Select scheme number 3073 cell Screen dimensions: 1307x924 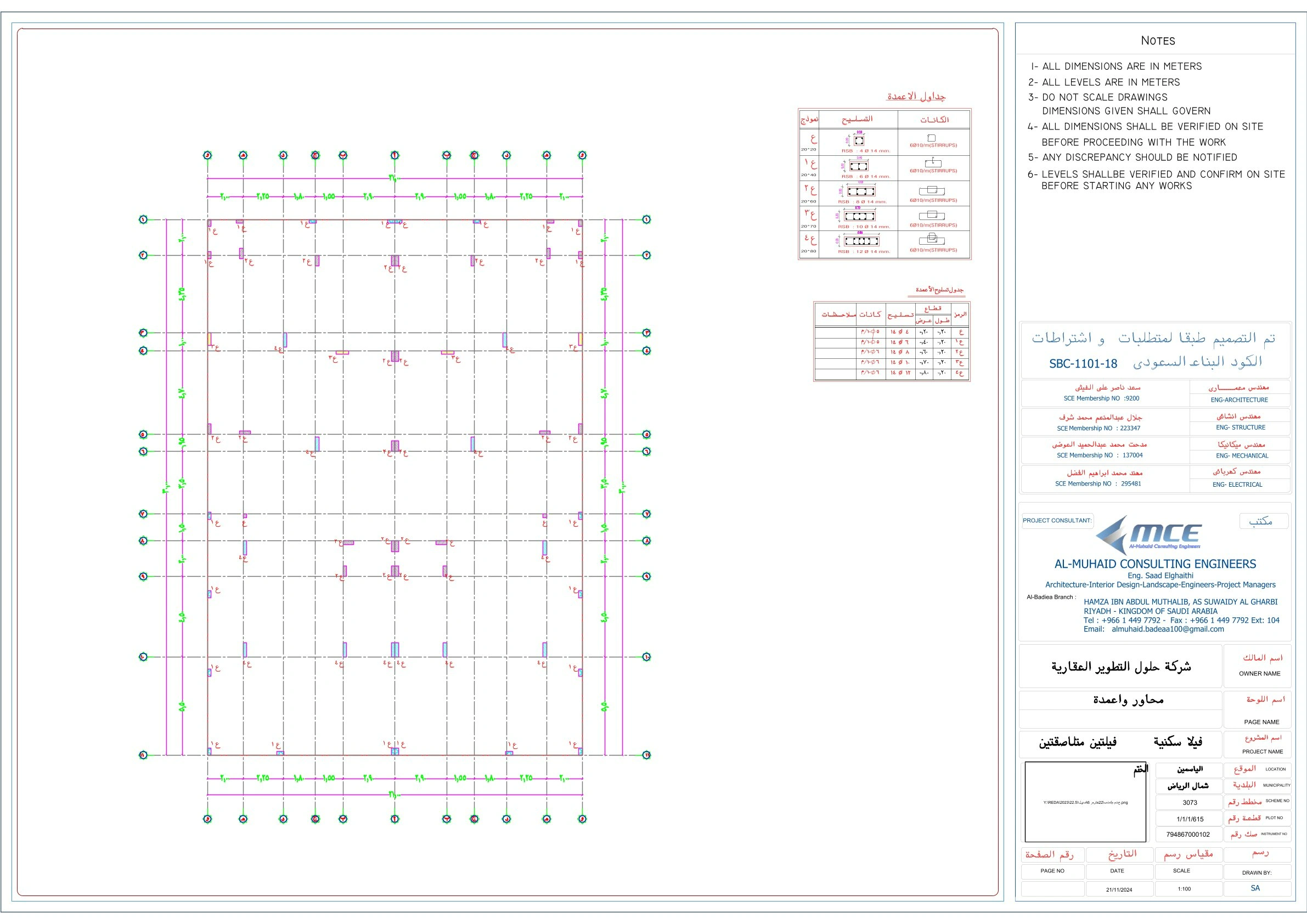click(x=1190, y=802)
